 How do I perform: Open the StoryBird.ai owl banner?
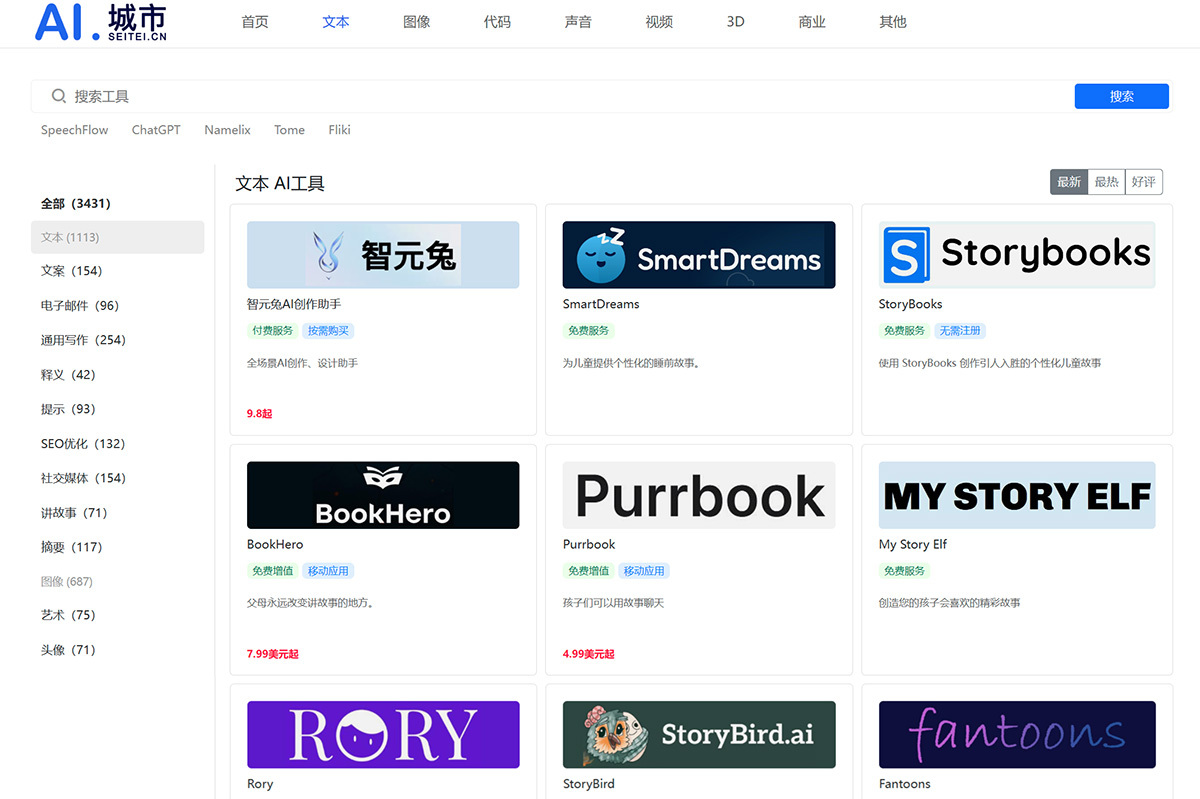(x=699, y=735)
